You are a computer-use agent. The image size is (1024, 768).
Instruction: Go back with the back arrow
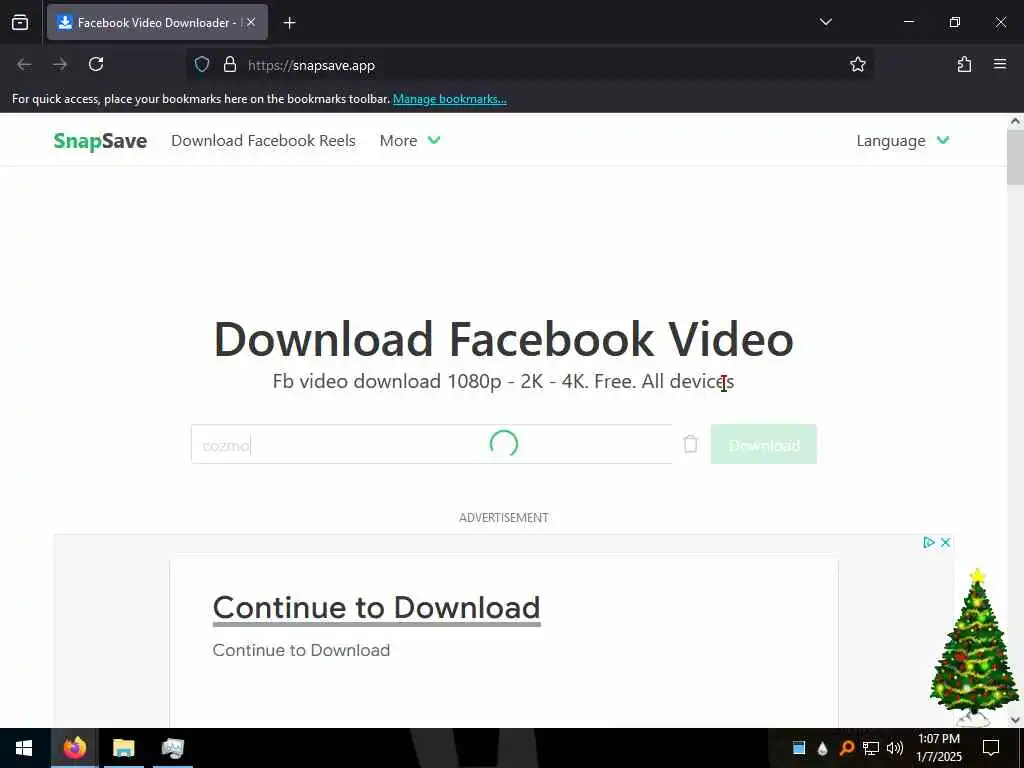(x=24, y=64)
